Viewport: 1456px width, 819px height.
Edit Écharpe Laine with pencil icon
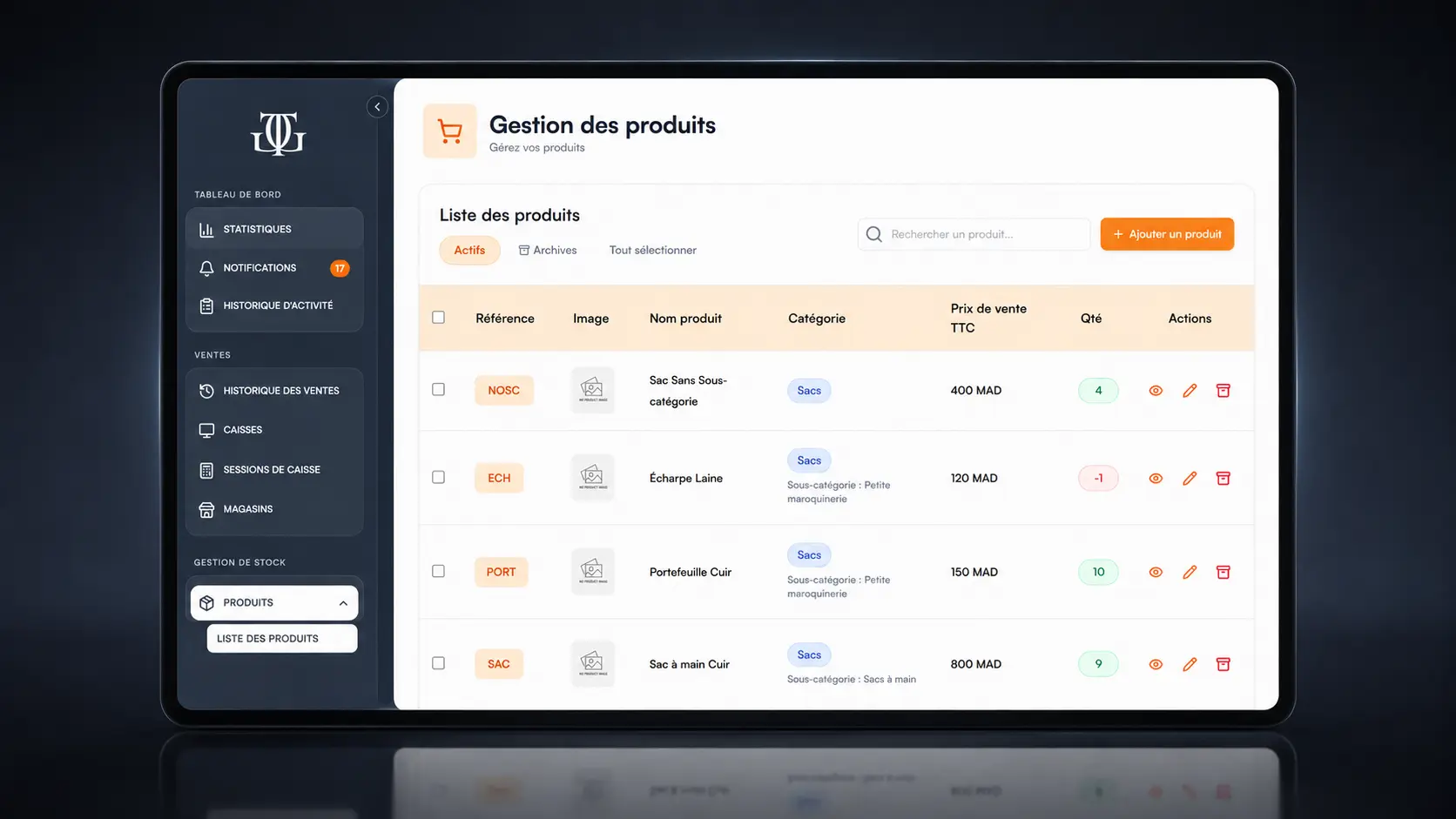(x=1190, y=479)
